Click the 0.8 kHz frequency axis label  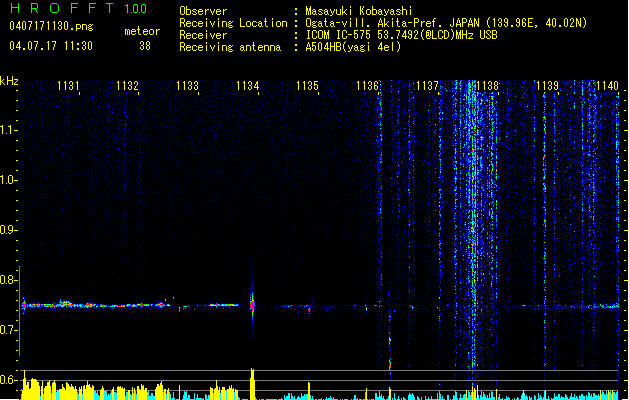(8, 280)
